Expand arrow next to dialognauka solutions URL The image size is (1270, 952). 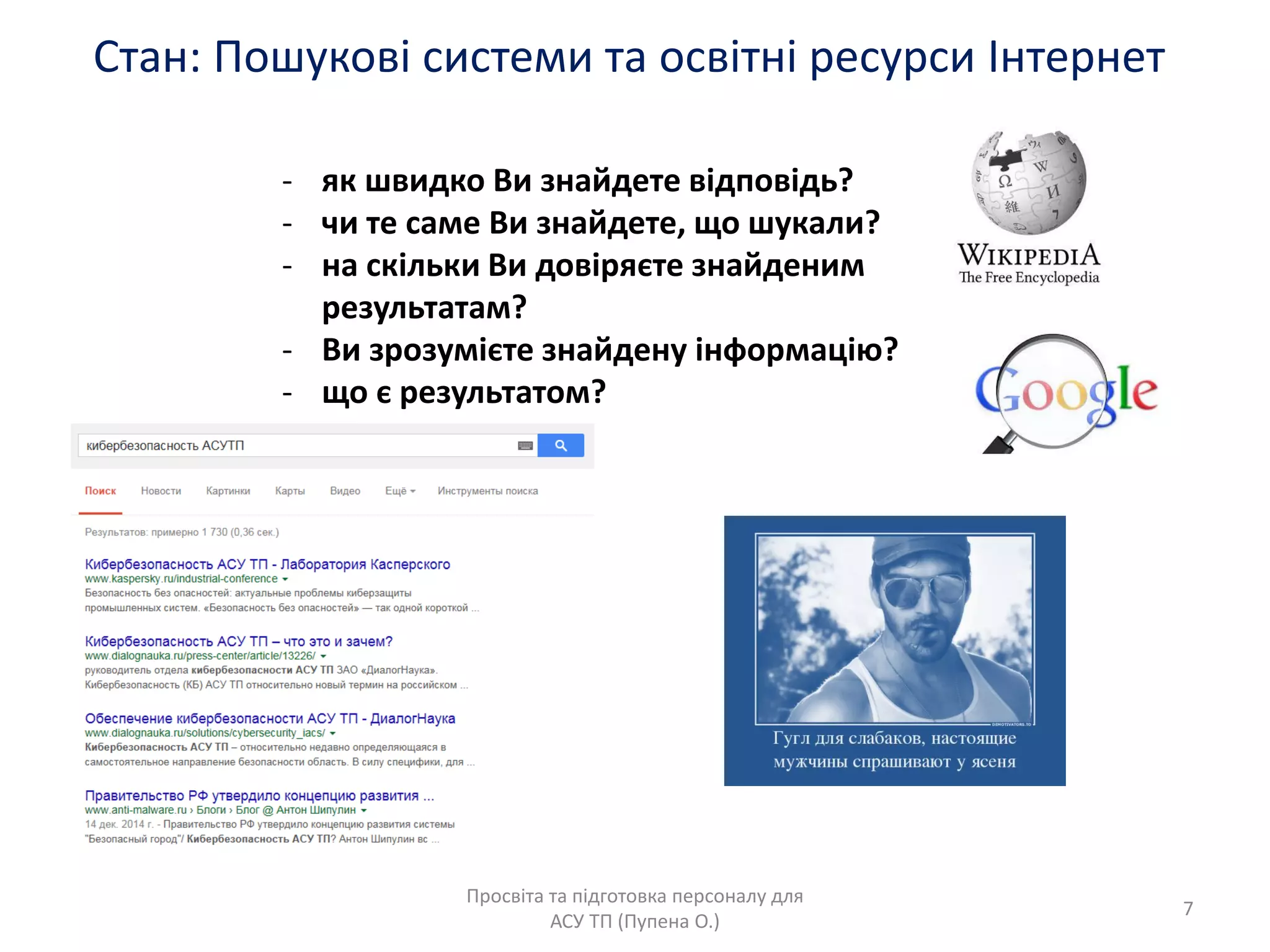pyautogui.click(x=332, y=734)
